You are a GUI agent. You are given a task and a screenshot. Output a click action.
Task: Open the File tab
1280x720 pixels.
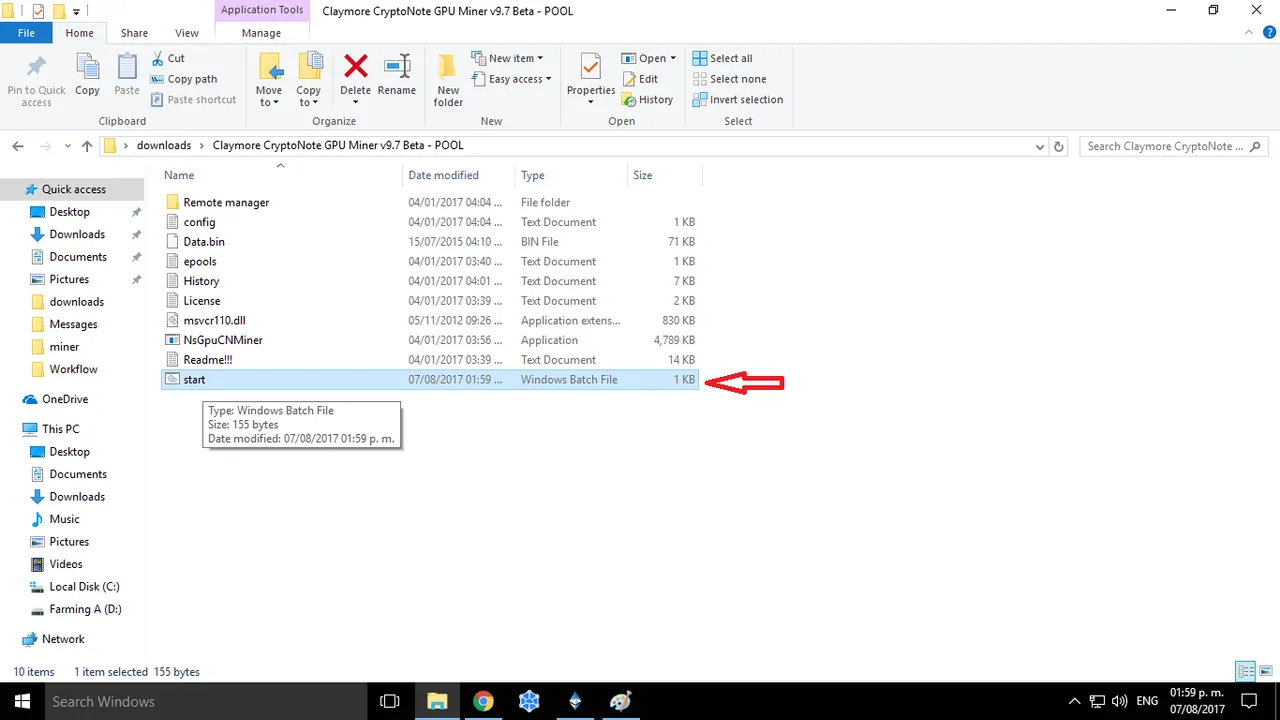click(x=26, y=33)
